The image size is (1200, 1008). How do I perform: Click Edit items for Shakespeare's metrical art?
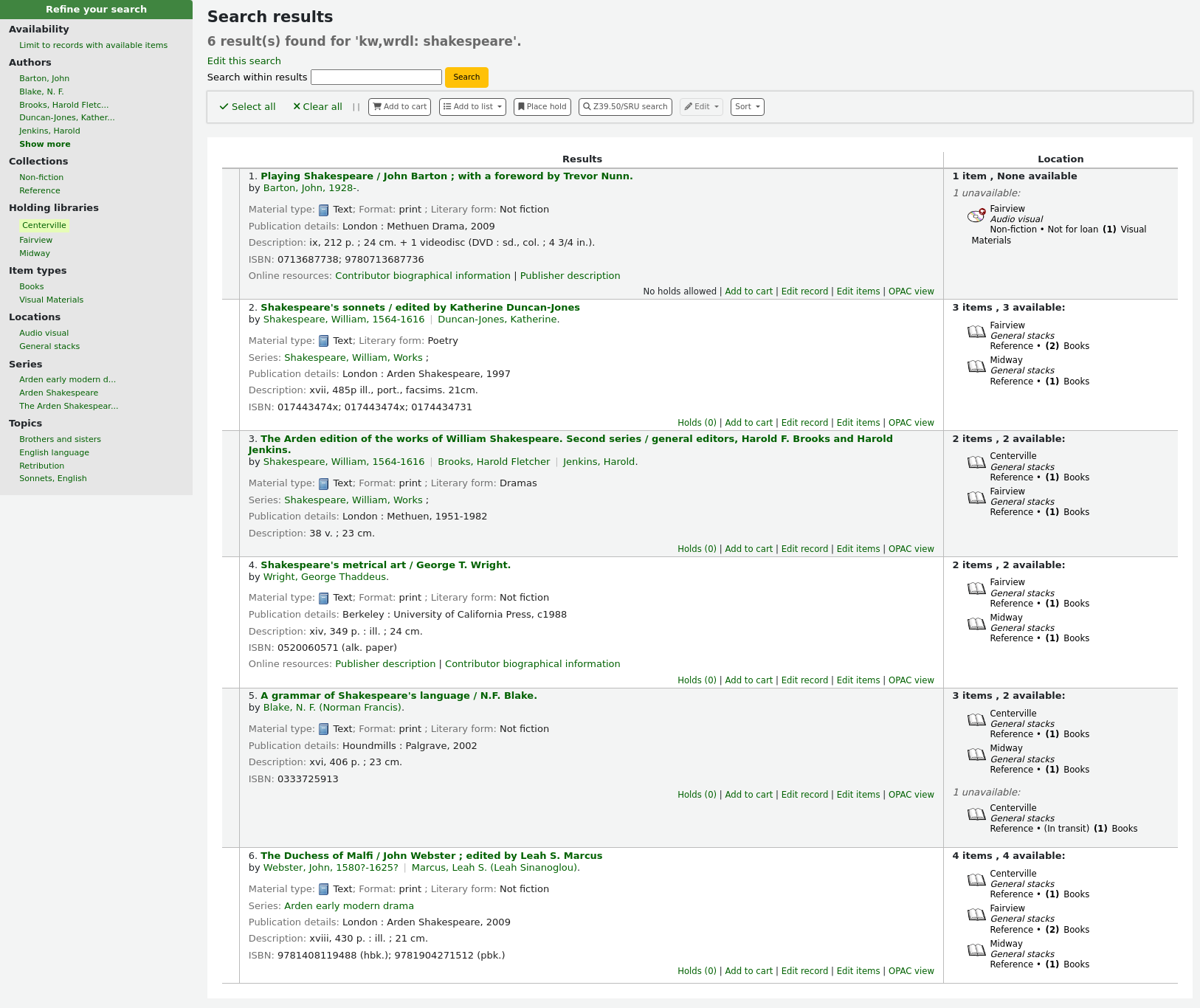[x=858, y=681]
